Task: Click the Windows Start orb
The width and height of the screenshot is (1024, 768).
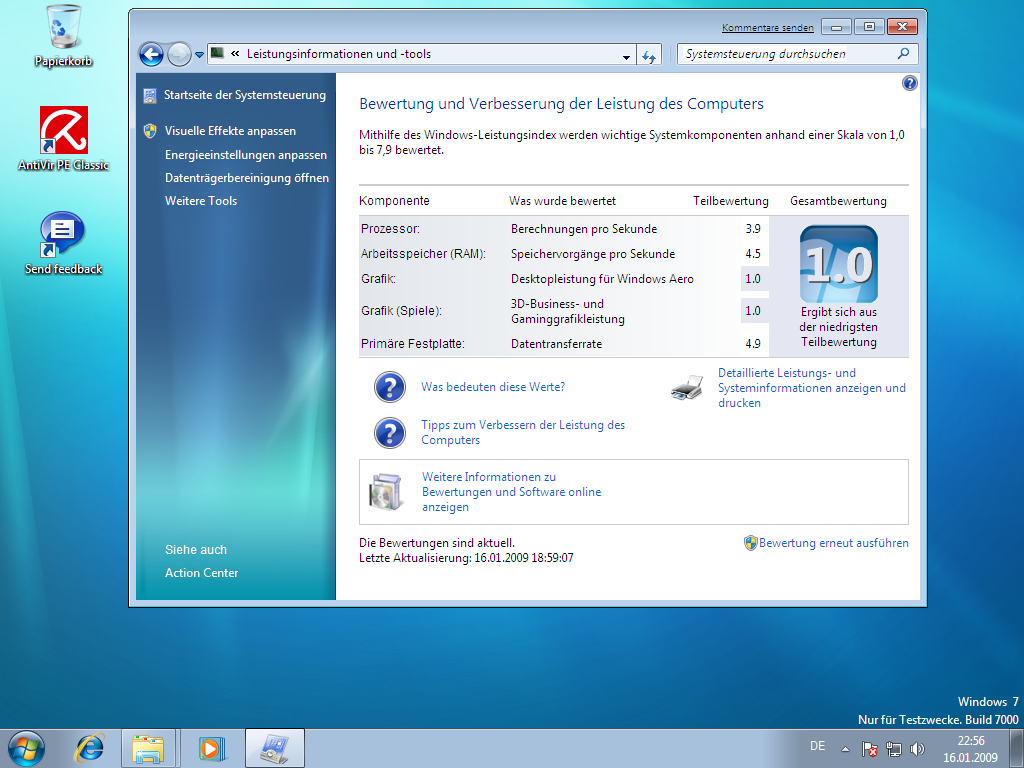Action: coord(26,747)
